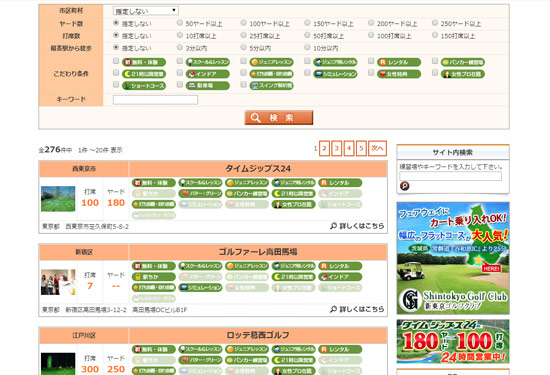The height and width of the screenshot is (375, 550).
Task: Click 詳しくはこちら for タイムジップス24
Action: [357, 226]
